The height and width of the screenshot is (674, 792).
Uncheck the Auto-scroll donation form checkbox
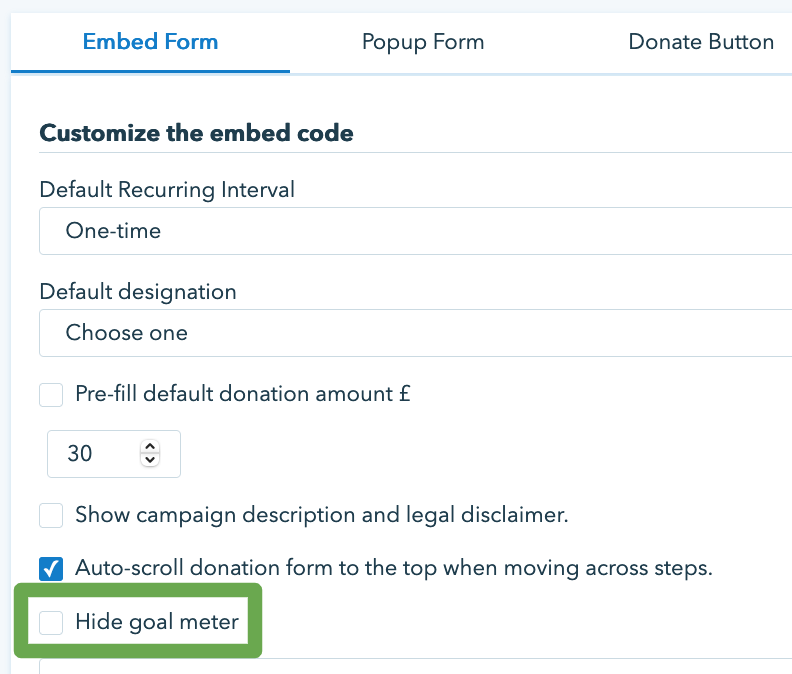tap(51, 569)
